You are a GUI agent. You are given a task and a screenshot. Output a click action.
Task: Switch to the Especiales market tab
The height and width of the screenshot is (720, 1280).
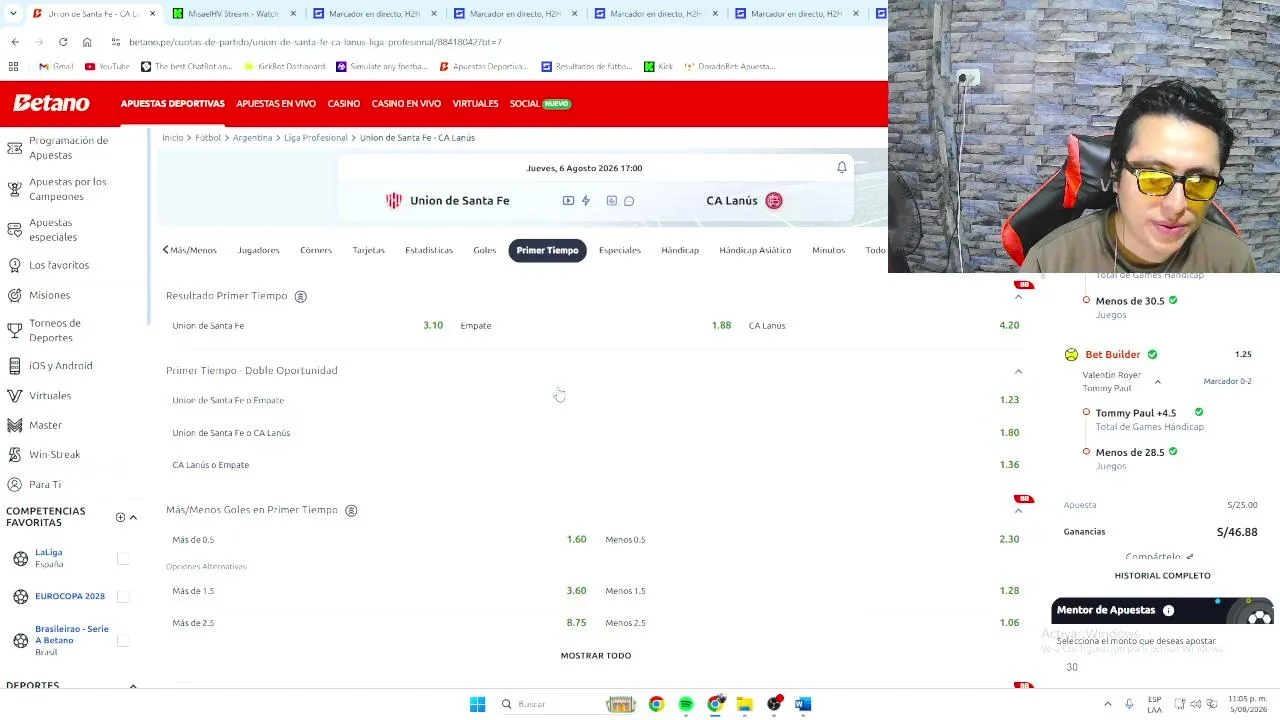[620, 250]
